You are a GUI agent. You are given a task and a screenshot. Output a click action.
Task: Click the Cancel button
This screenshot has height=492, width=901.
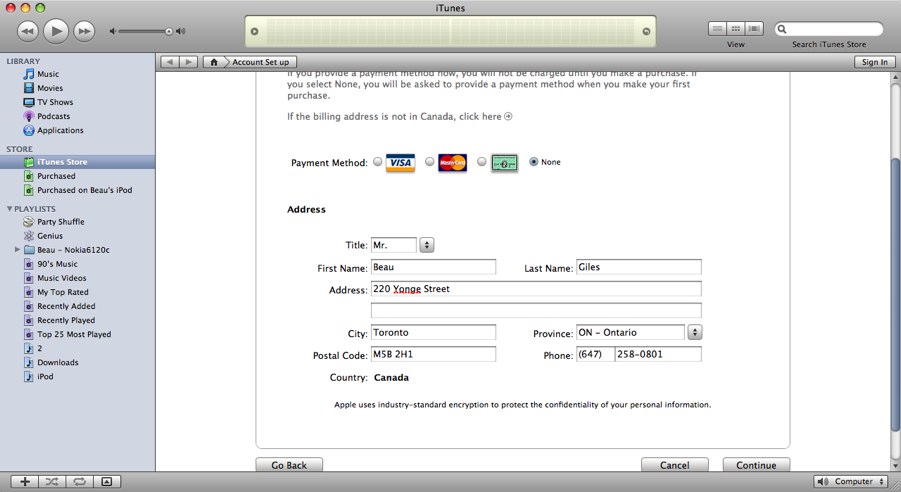[675, 465]
